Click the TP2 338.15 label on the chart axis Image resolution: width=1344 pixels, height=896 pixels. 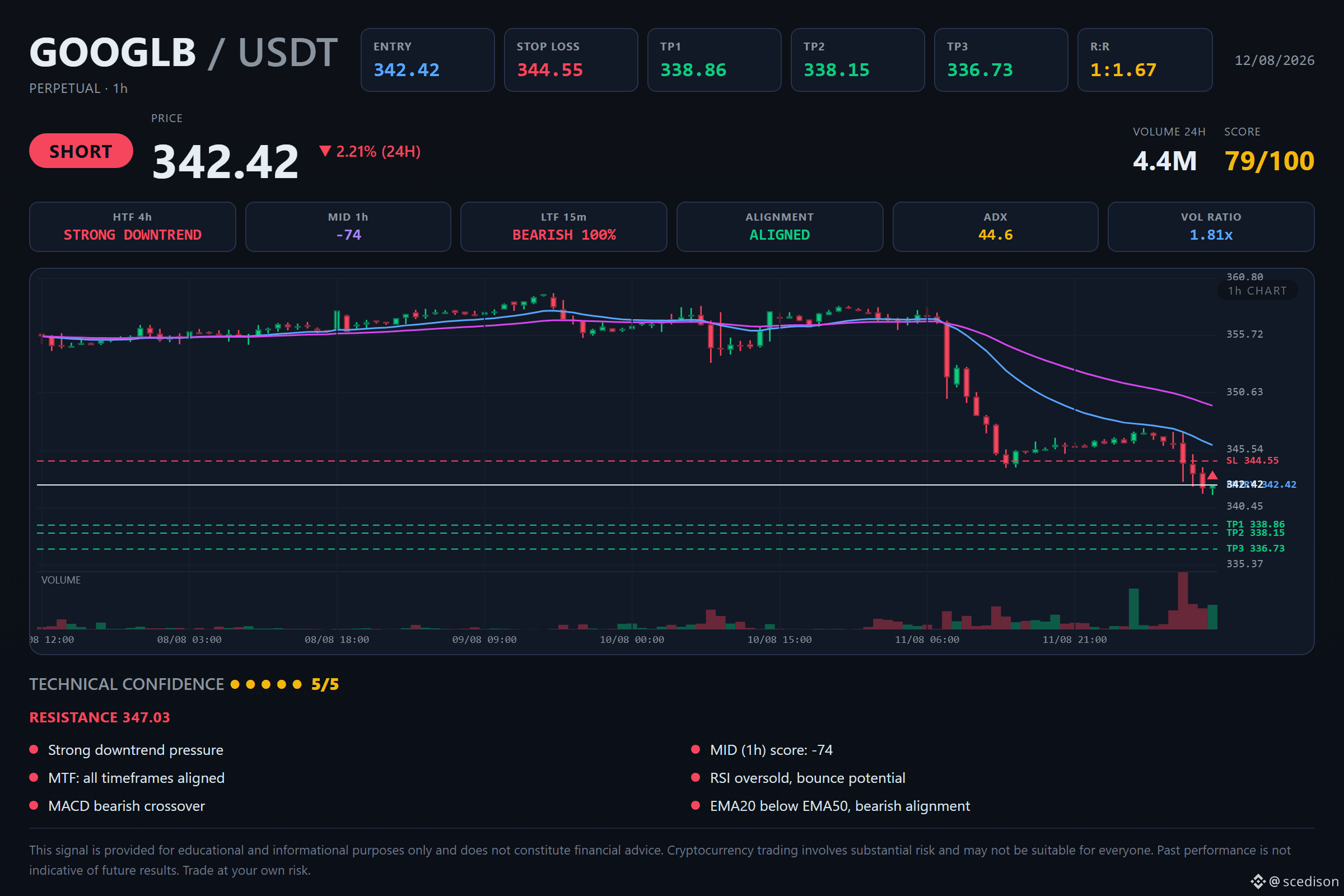coord(1256,533)
